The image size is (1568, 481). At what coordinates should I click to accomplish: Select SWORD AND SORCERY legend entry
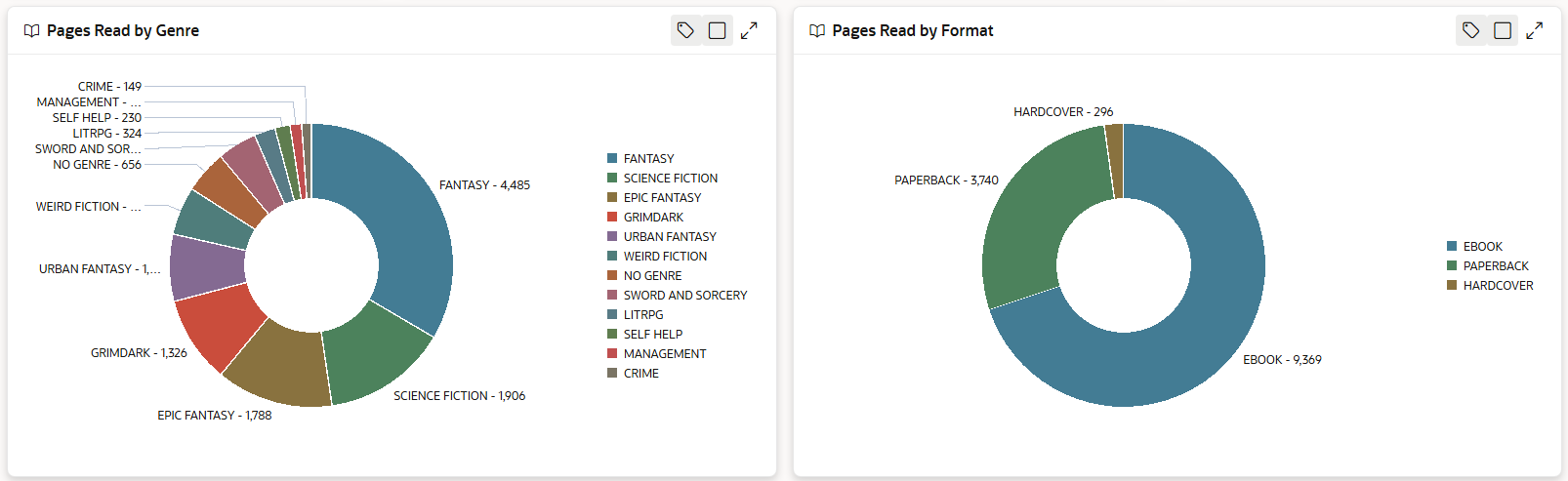(x=678, y=295)
